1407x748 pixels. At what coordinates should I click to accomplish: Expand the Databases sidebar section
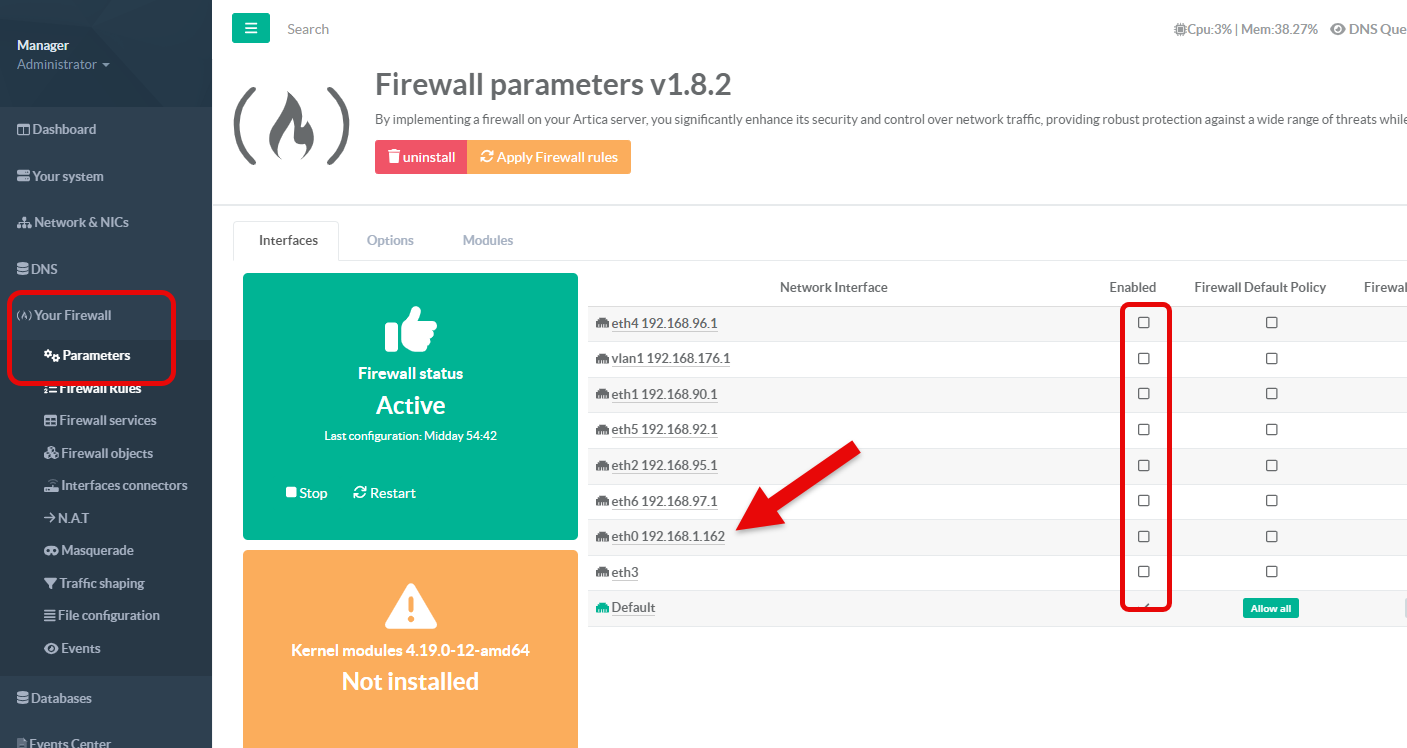pos(60,699)
